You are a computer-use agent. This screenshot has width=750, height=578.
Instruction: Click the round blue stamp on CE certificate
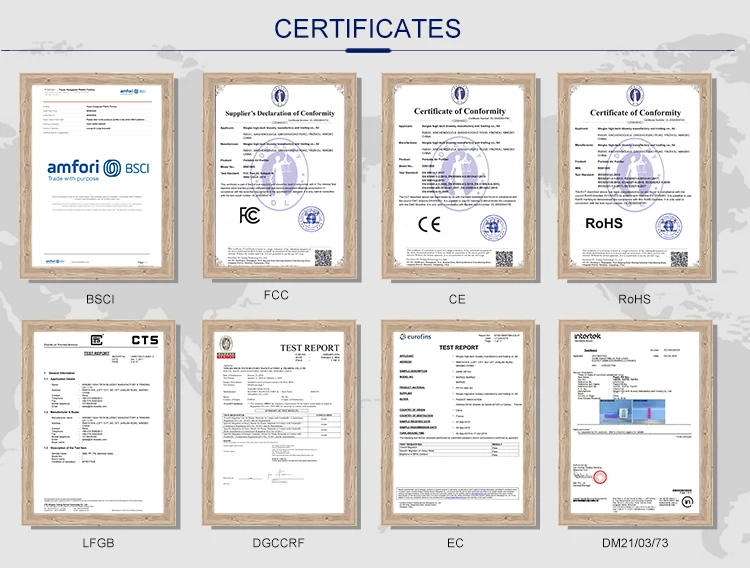pyautogui.click(x=493, y=228)
